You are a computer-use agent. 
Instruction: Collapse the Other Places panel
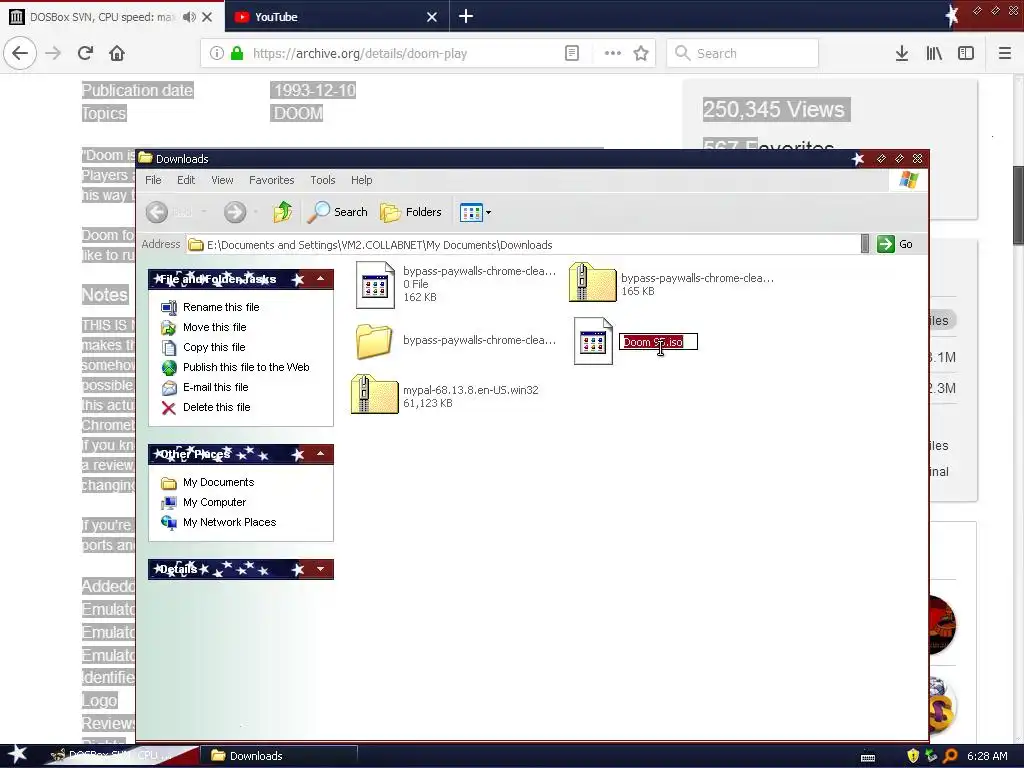click(321, 454)
